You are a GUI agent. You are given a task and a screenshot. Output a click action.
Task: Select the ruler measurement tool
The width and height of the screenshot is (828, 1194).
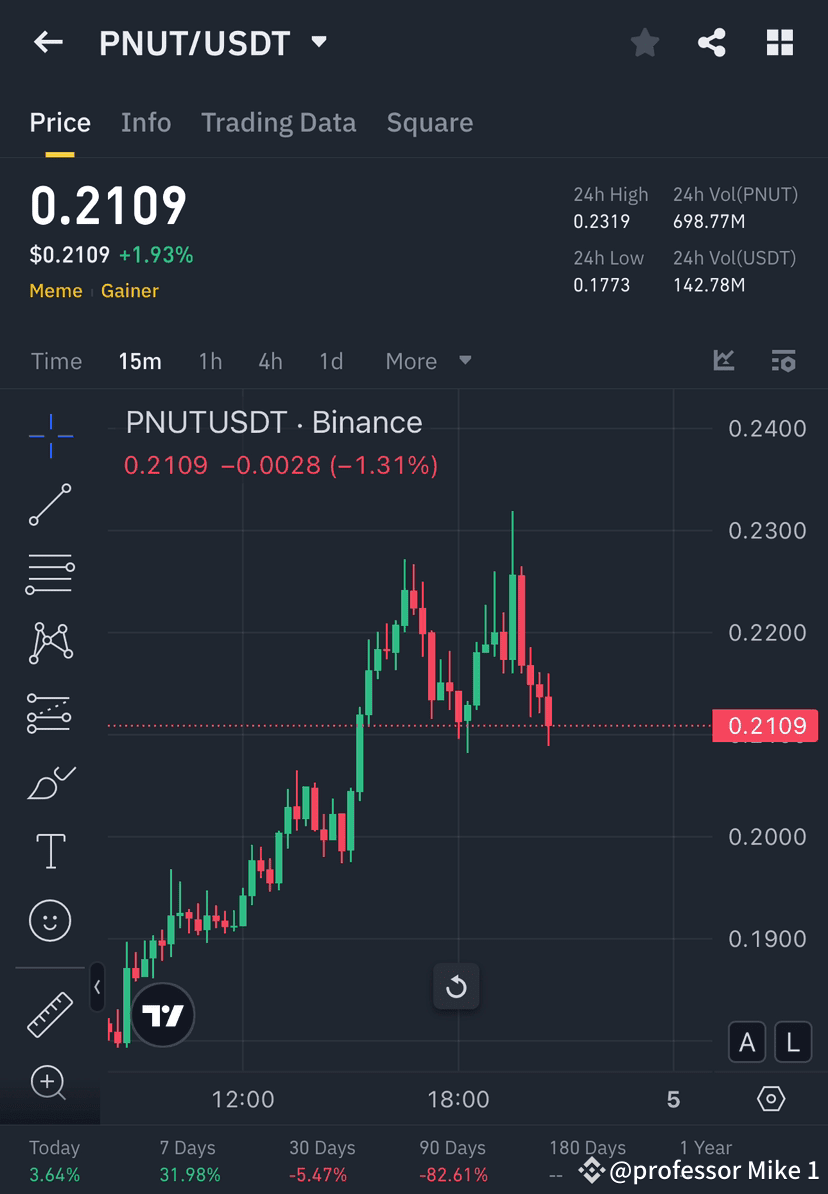(50, 1013)
